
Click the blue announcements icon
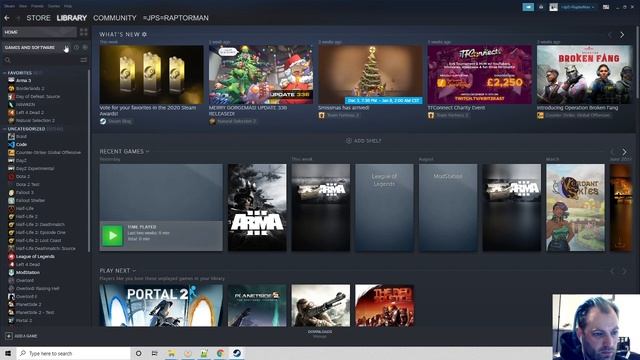528,7
